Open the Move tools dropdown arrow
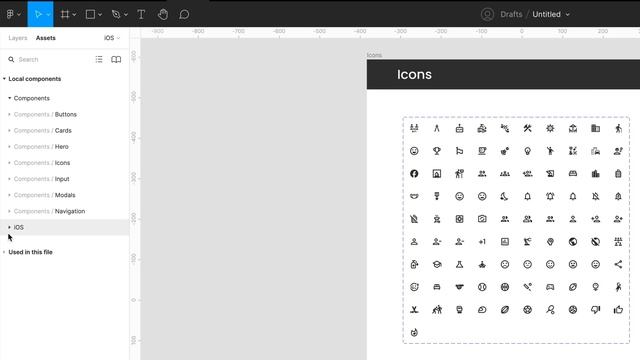Image resolution: width=640 pixels, height=360 pixels. [48, 15]
